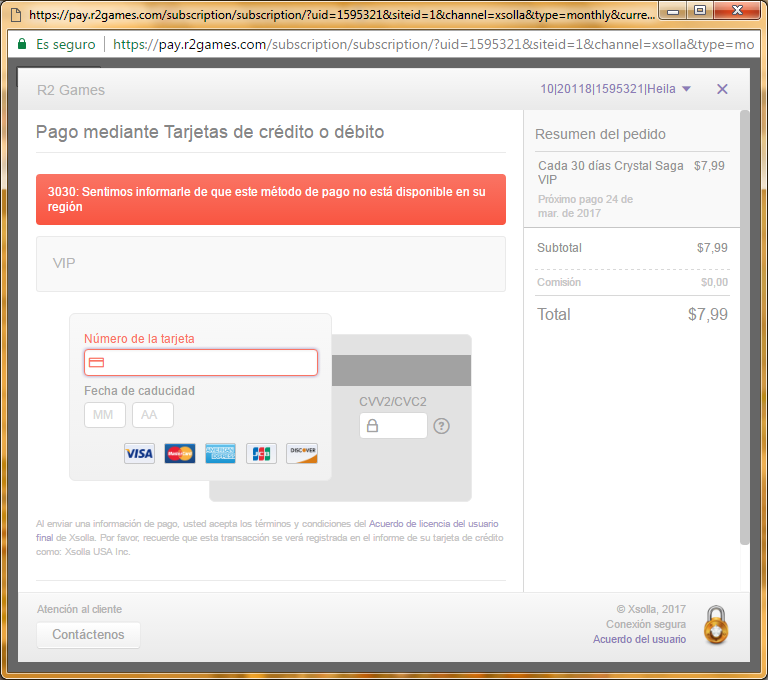Screen dimensions: 768x680
Task: Click the card number input field
Action: click(x=201, y=362)
